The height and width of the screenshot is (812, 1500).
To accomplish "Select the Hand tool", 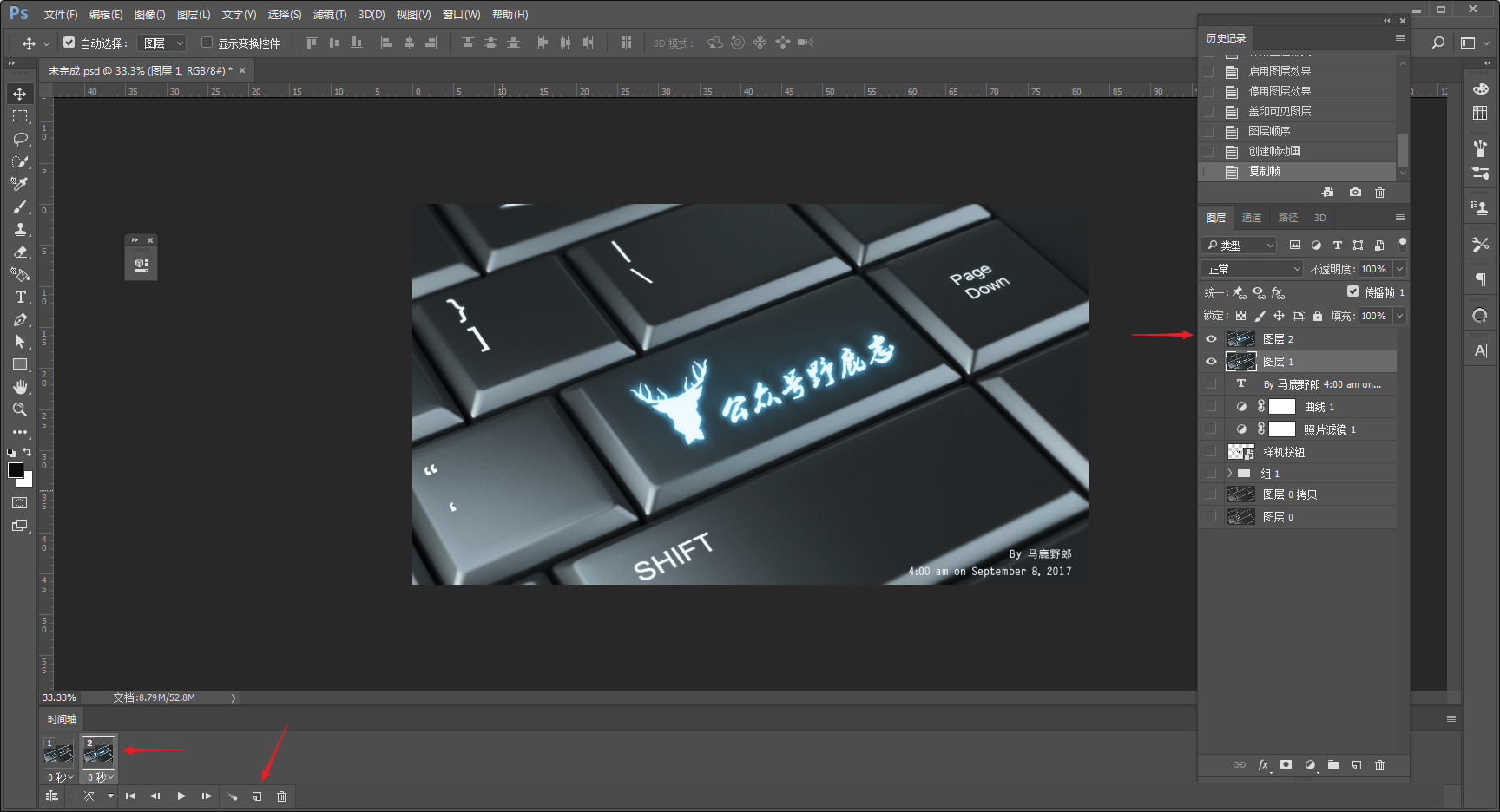I will pyautogui.click(x=19, y=387).
